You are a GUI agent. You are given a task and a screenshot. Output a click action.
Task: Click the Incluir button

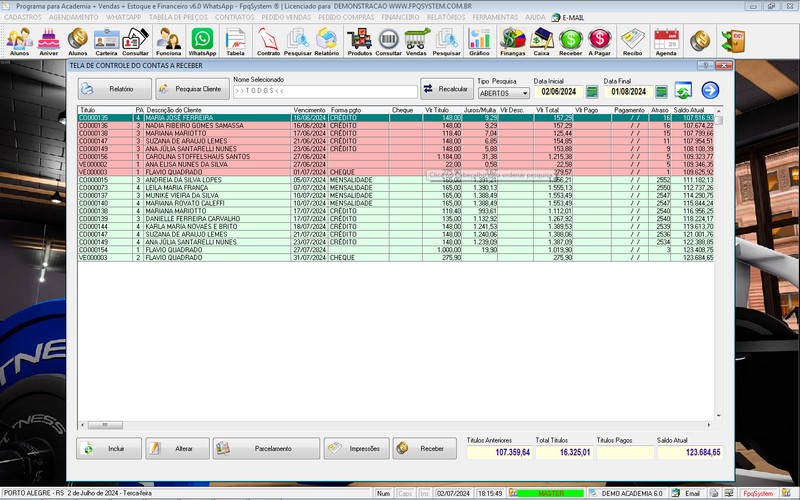coord(109,448)
